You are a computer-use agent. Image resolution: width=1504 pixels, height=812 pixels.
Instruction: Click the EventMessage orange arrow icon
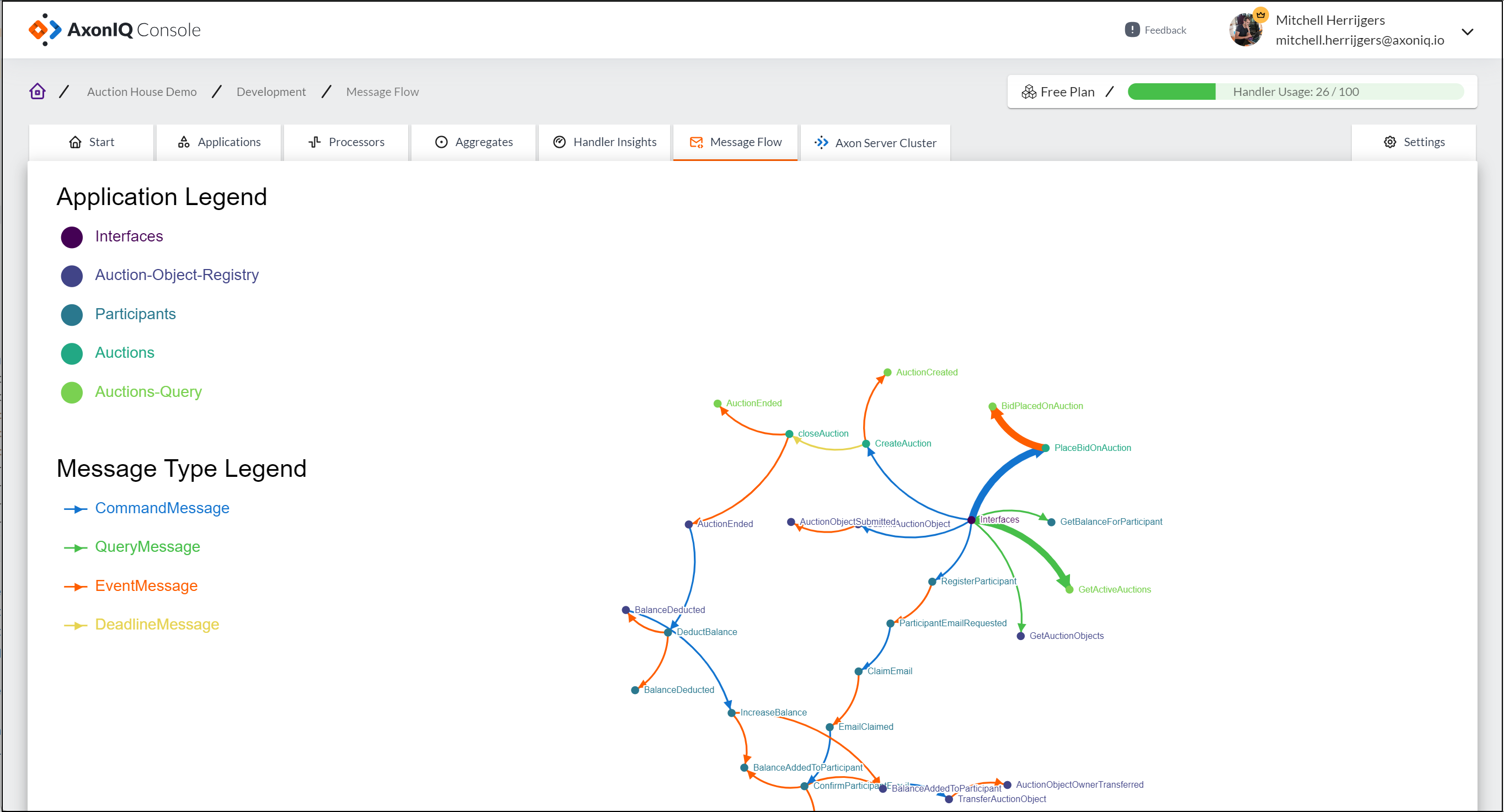pyautogui.click(x=76, y=586)
